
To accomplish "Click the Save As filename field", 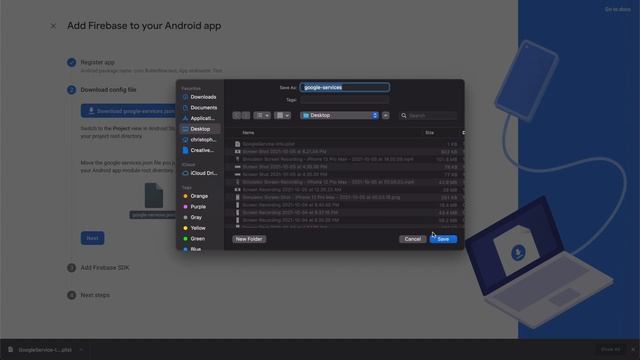I will click(344, 87).
